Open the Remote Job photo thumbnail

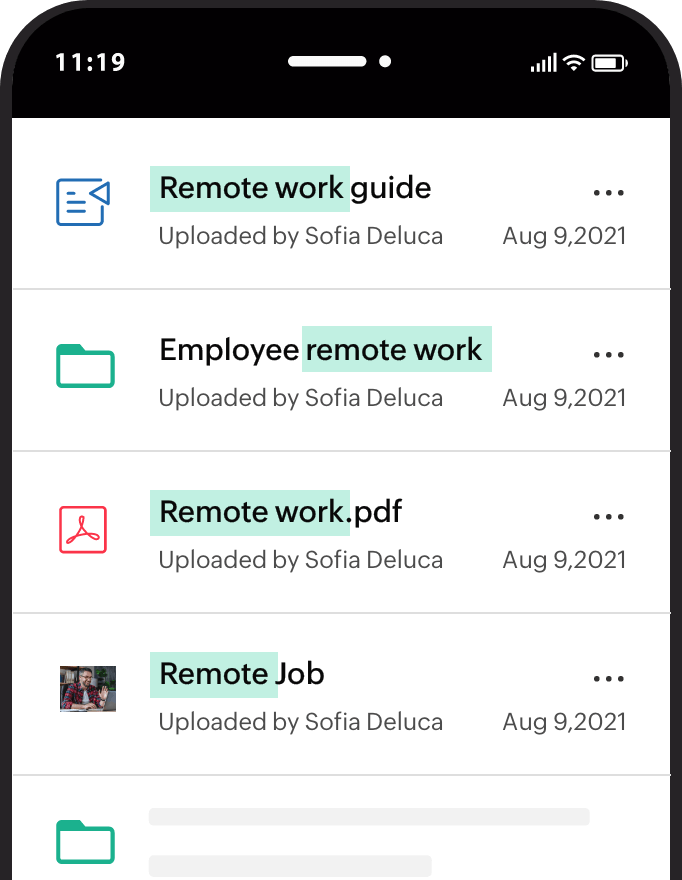[x=87, y=689]
